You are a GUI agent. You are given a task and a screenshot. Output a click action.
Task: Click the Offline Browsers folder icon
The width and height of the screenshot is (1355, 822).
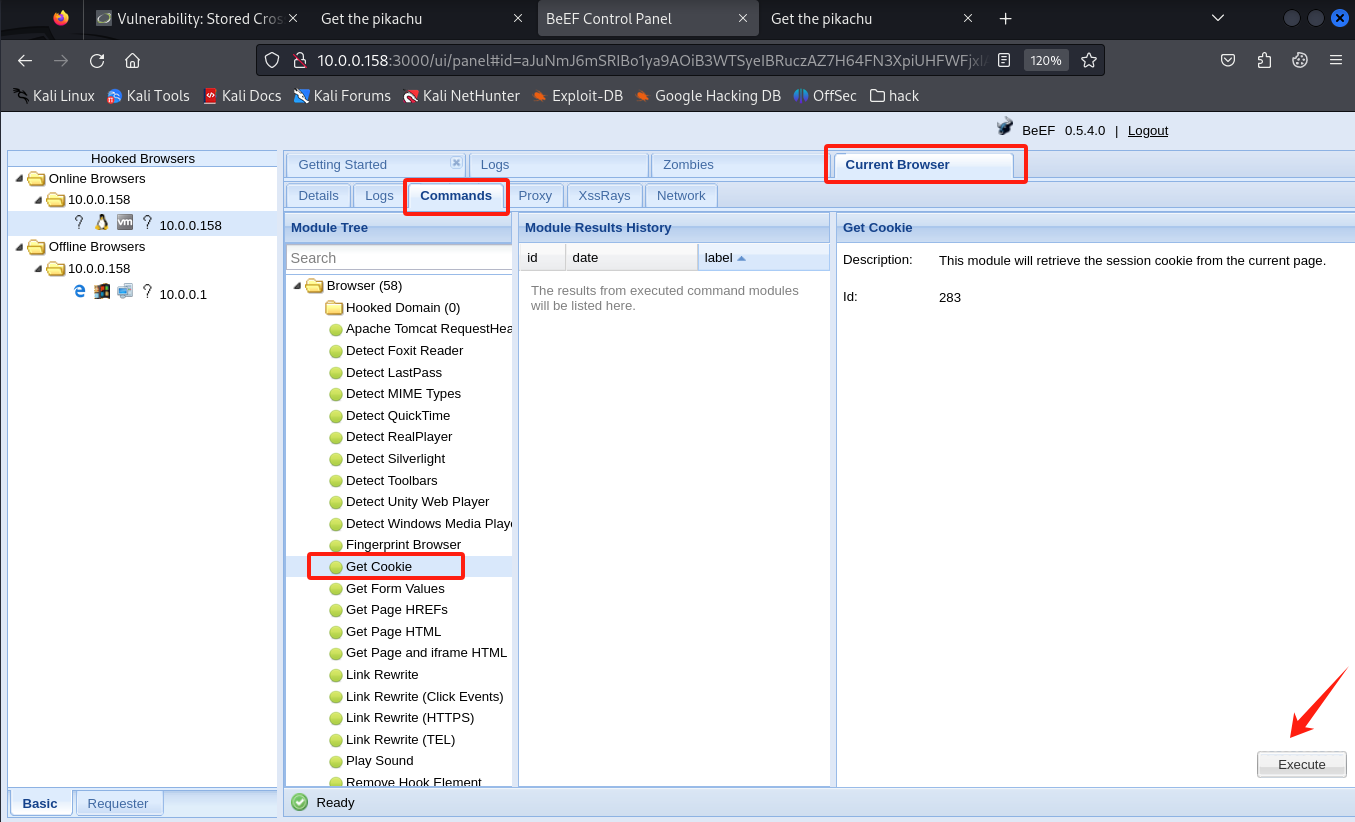tap(37, 247)
